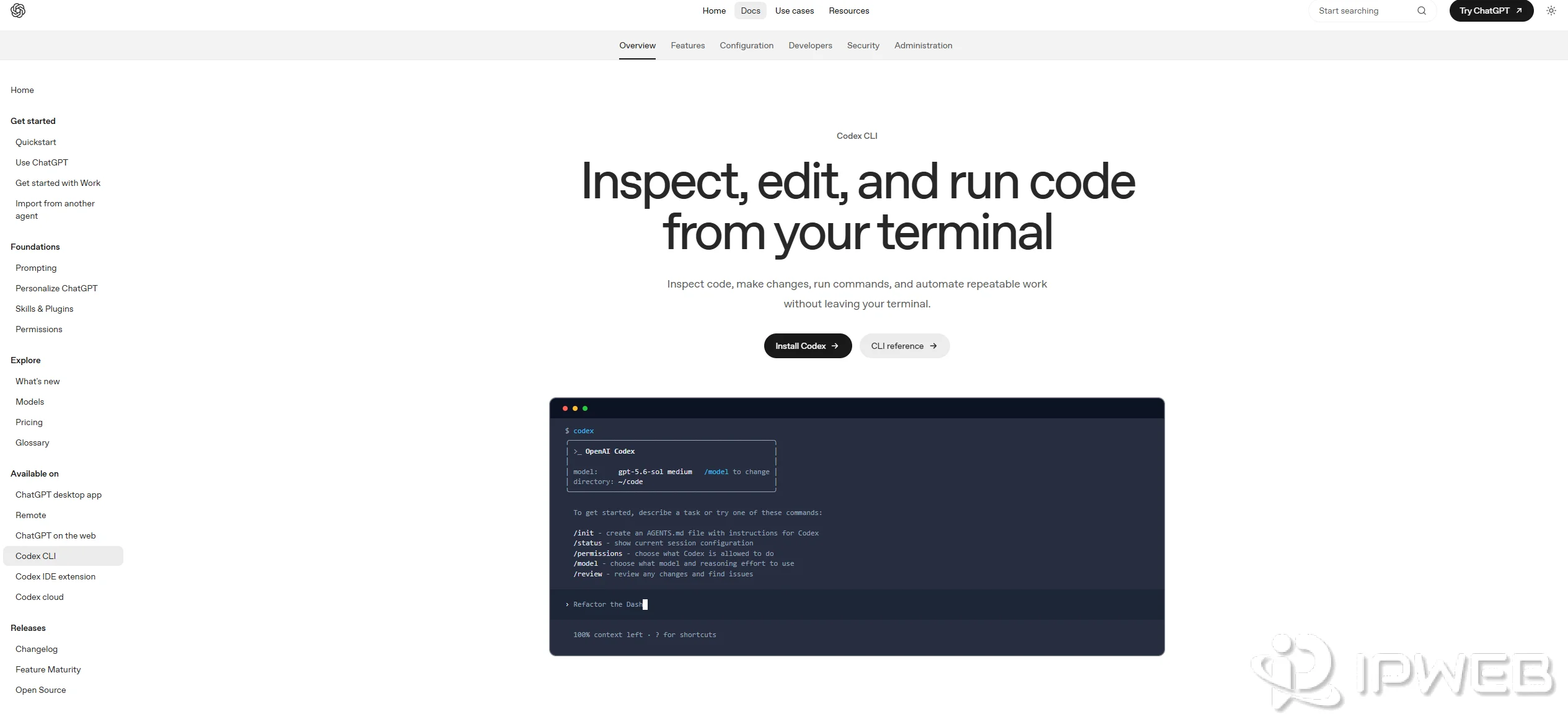The width and height of the screenshot is (1568, 722).
Task: Open Codex IDE extension sidebar link
Action: (55, 576)
